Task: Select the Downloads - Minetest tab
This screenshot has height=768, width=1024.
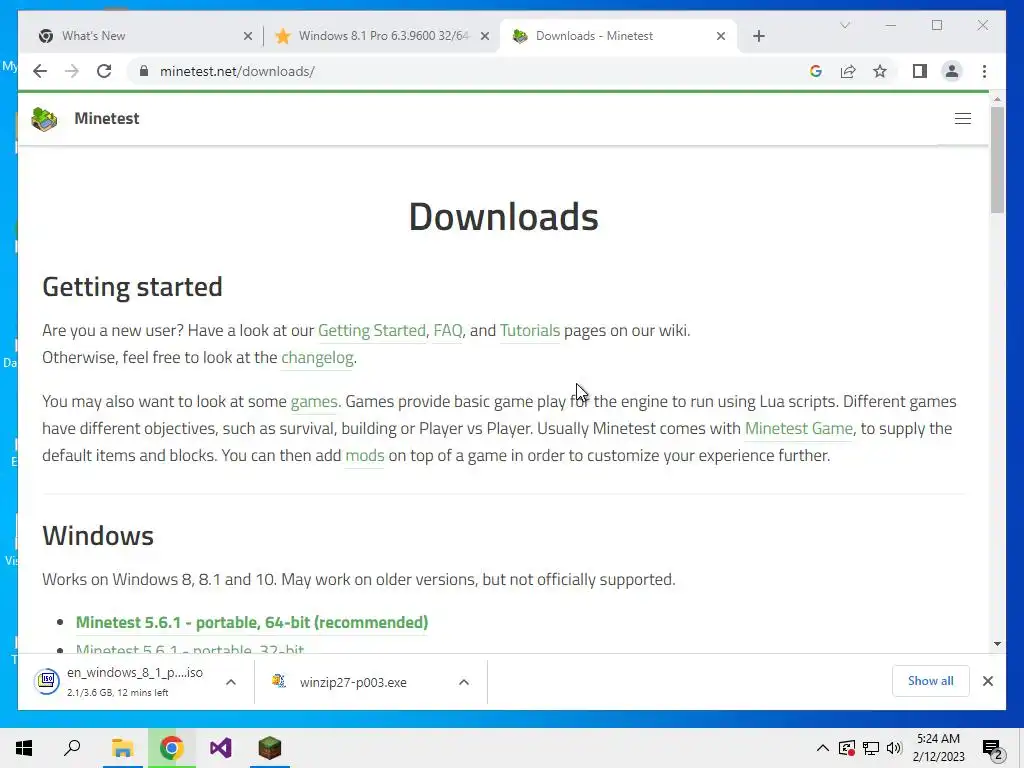Action: click(x=617, y=36)
